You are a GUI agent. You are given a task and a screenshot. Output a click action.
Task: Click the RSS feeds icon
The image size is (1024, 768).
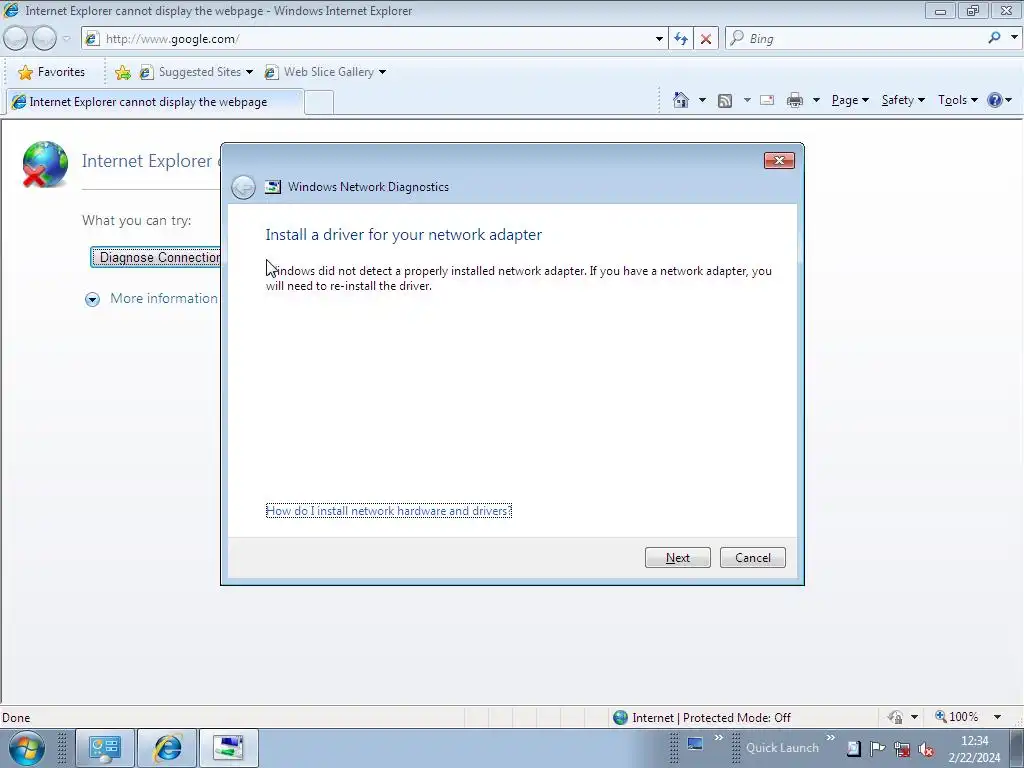(x=725, y=101)
